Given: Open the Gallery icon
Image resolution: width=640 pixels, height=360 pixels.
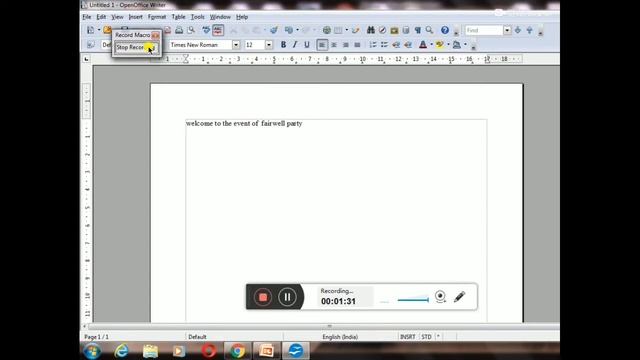Looking at the screenshot, I should tap(394, 30).
